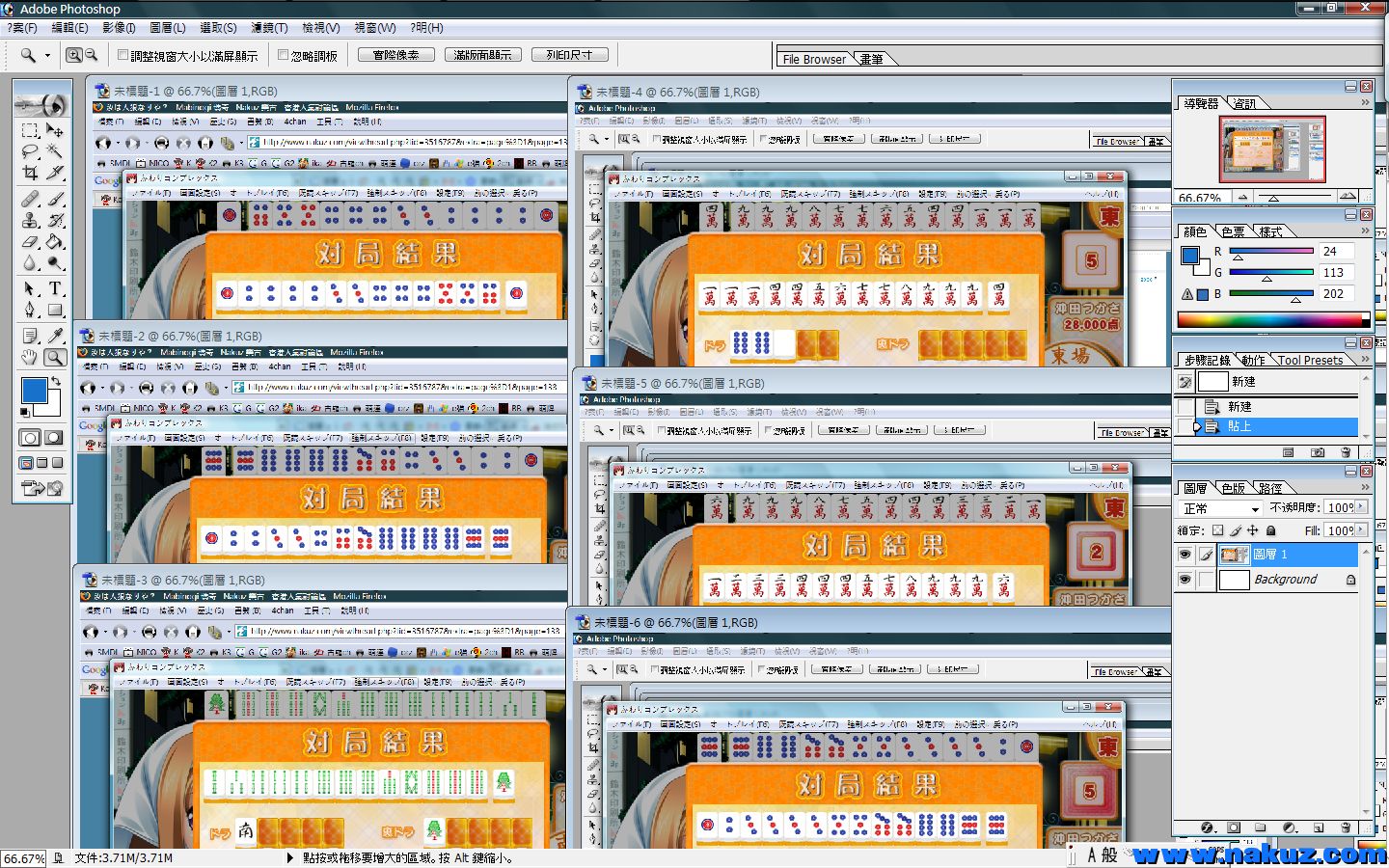
Task: Select the Blur tool
Action: coord(30,262)
